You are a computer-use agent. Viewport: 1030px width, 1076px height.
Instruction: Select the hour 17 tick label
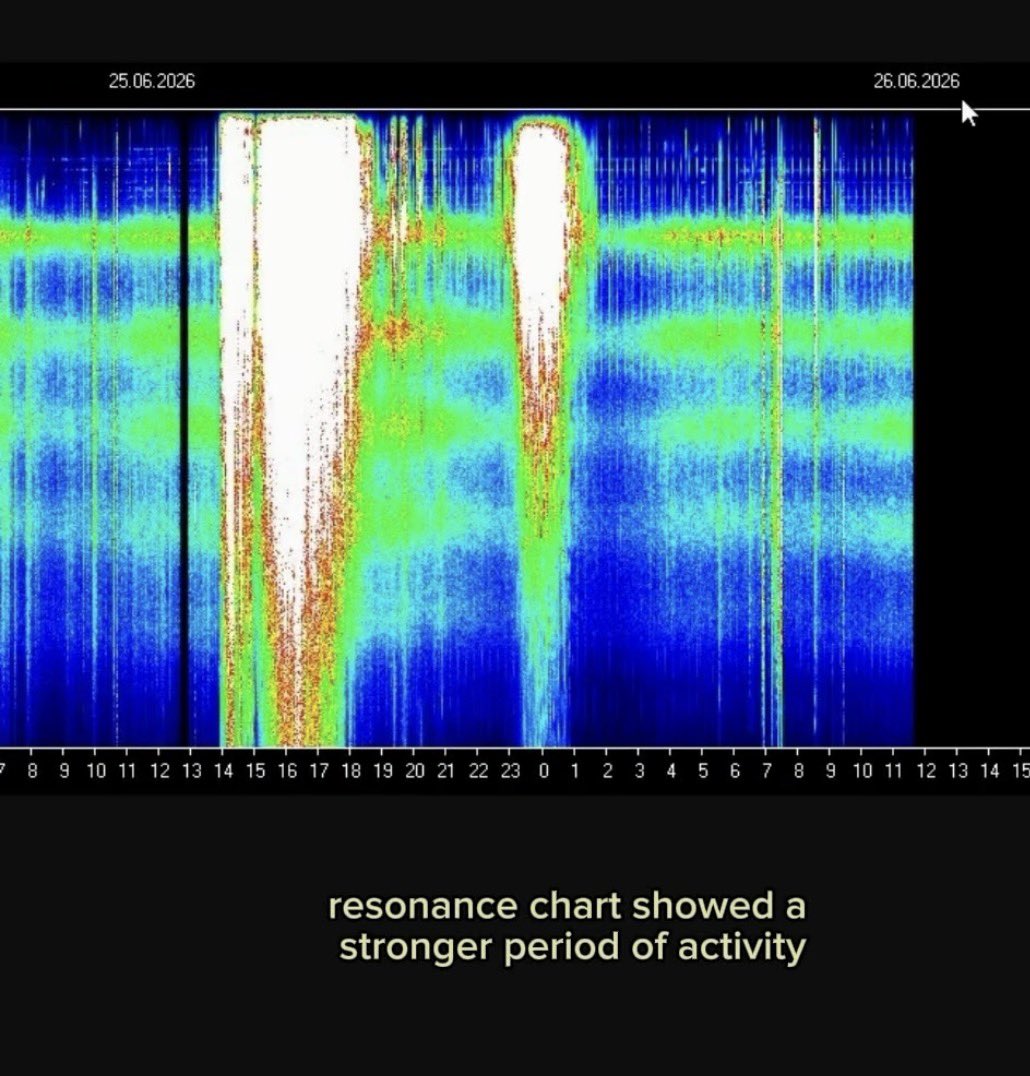(319, 771)
